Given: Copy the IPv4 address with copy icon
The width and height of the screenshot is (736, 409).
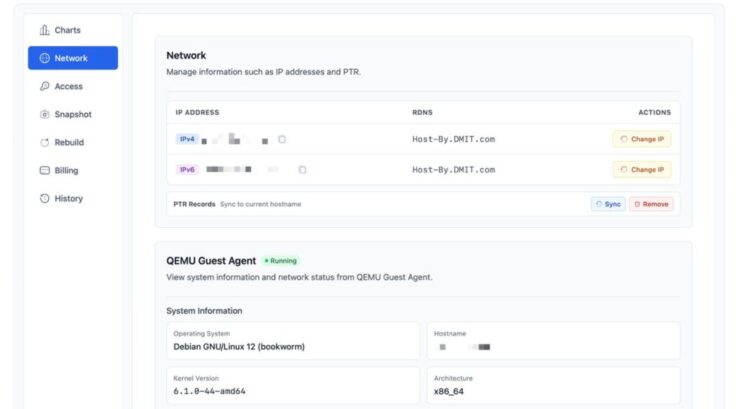Looking at the screenshot, I should 282,139.
